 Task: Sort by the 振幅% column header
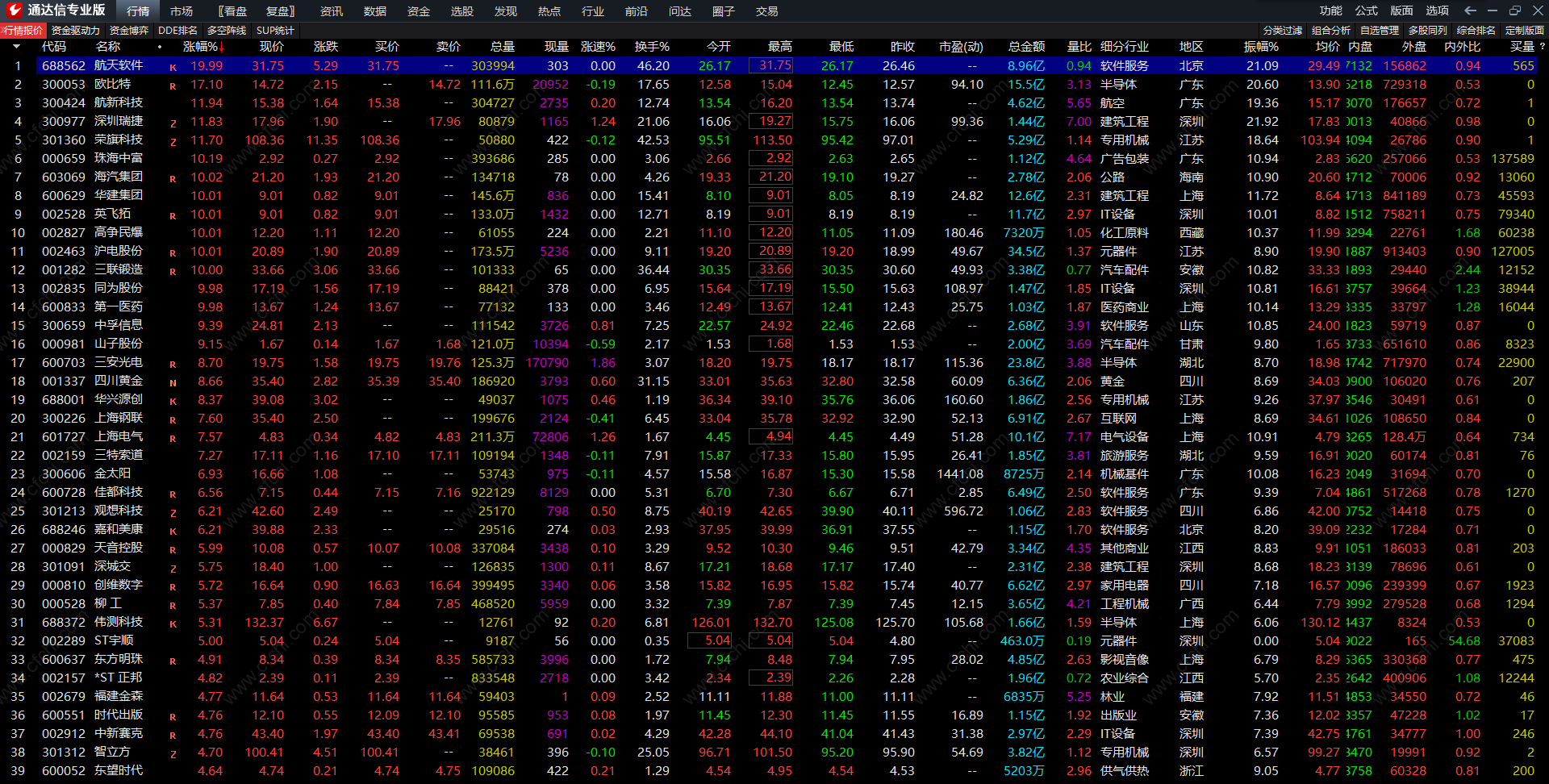[1261, 47]
